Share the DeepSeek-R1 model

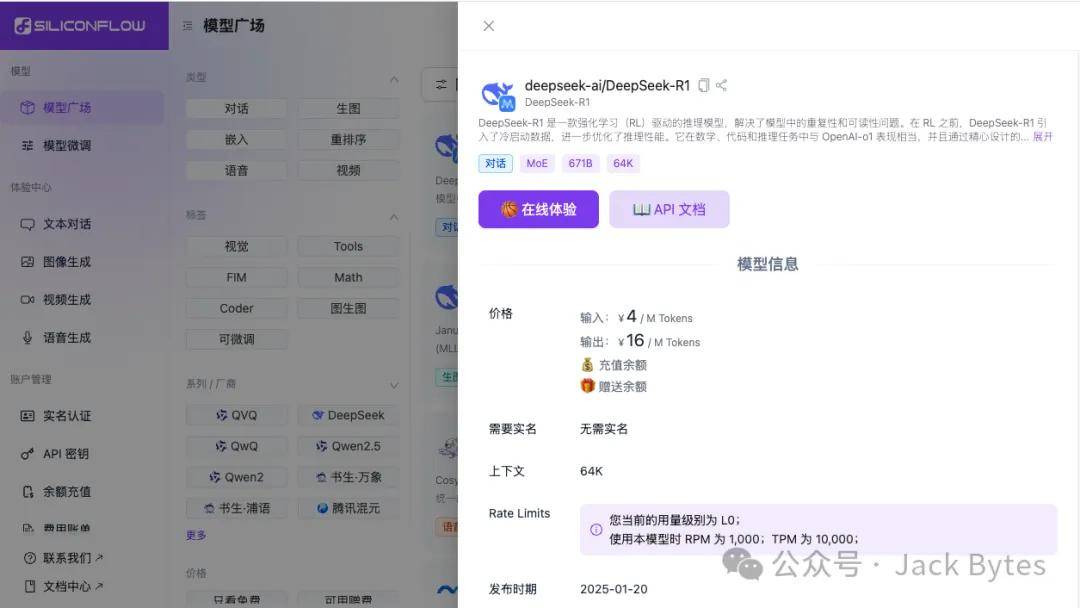pos(721,85)
